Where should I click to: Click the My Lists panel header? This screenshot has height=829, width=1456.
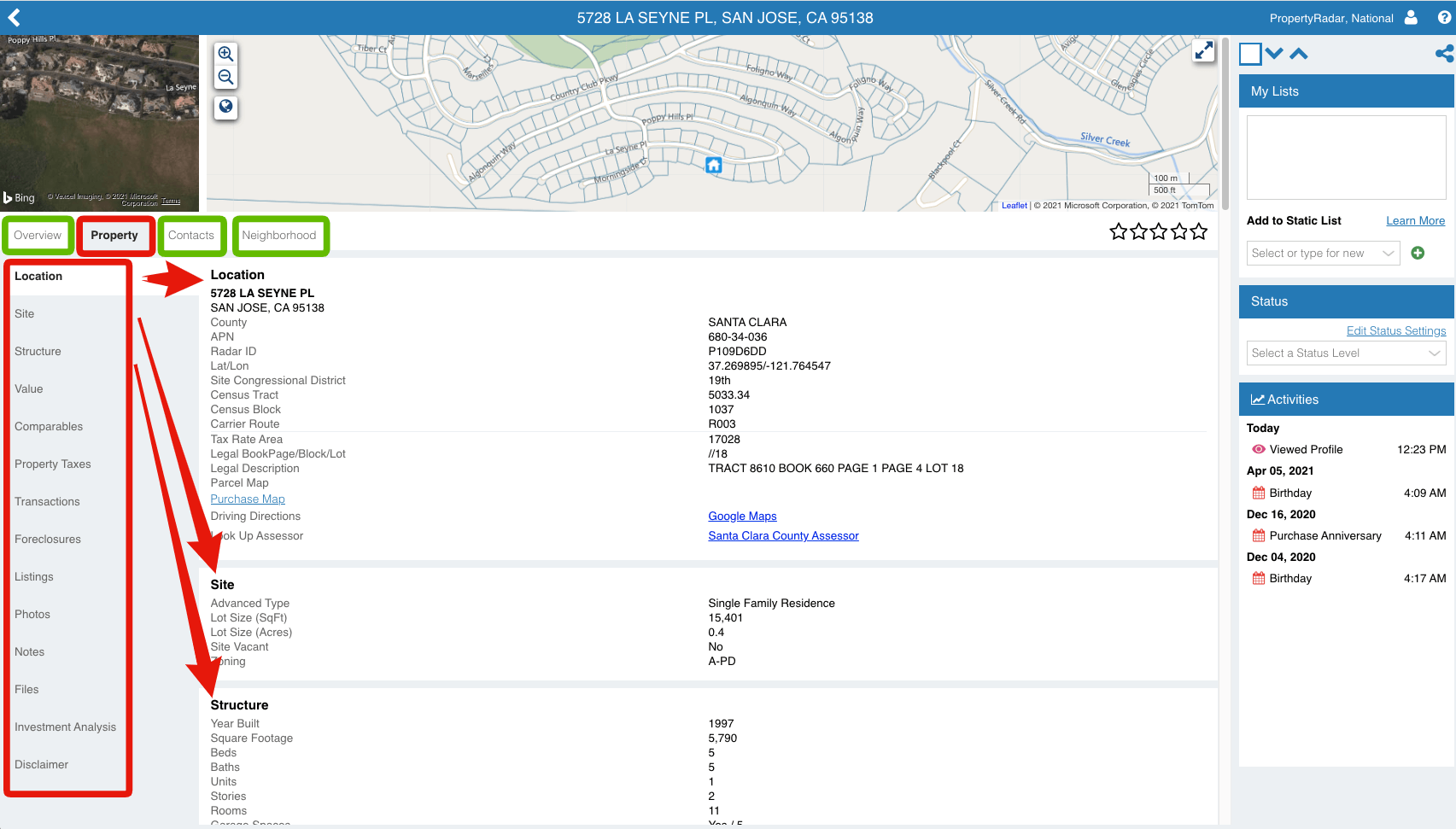[x=1347, y=91]
